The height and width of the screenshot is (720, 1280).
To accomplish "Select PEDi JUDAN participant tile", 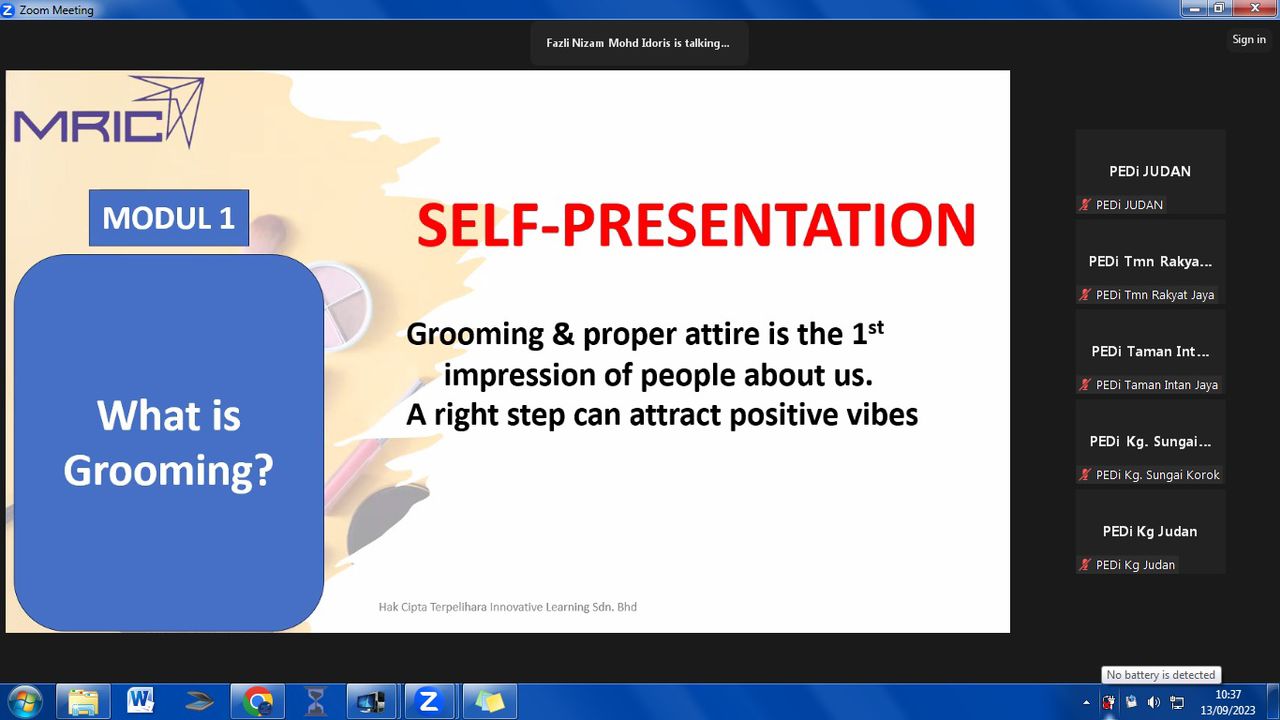I will [1150, 171].
